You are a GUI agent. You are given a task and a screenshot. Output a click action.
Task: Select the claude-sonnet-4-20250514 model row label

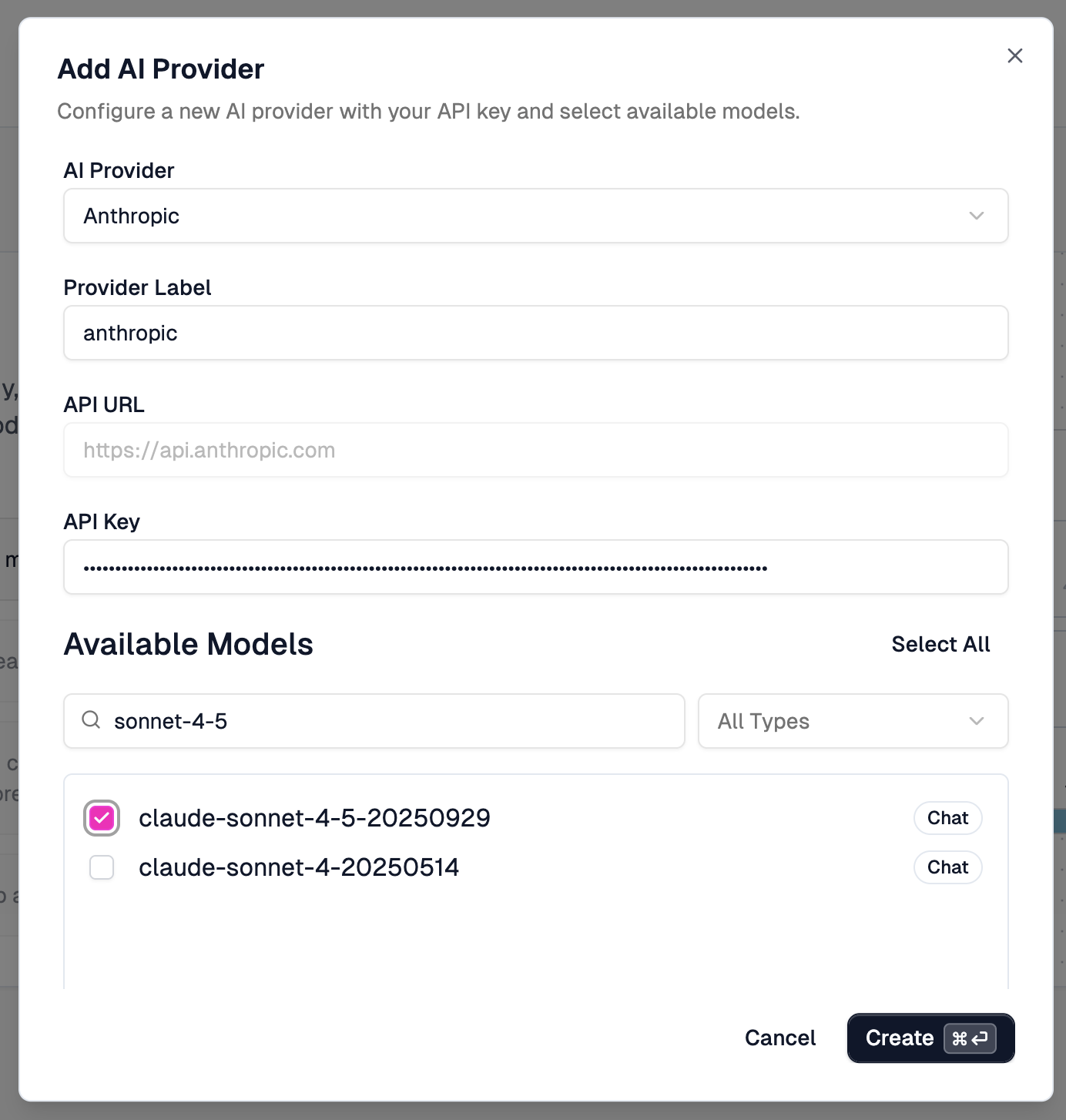299,867
